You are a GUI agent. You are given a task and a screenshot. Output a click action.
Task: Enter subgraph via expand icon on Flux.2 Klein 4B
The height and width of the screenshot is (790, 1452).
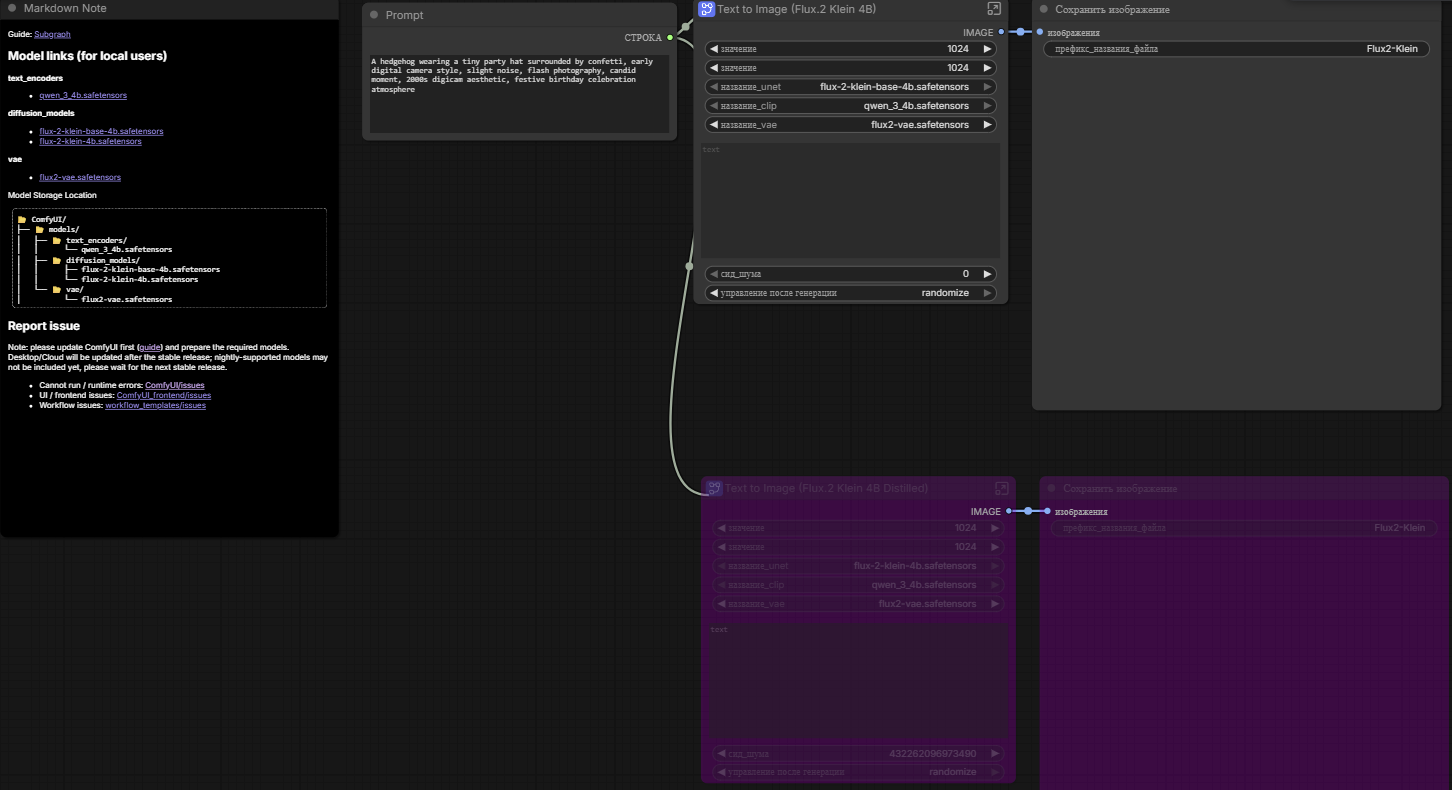click(x=994, y=9)
